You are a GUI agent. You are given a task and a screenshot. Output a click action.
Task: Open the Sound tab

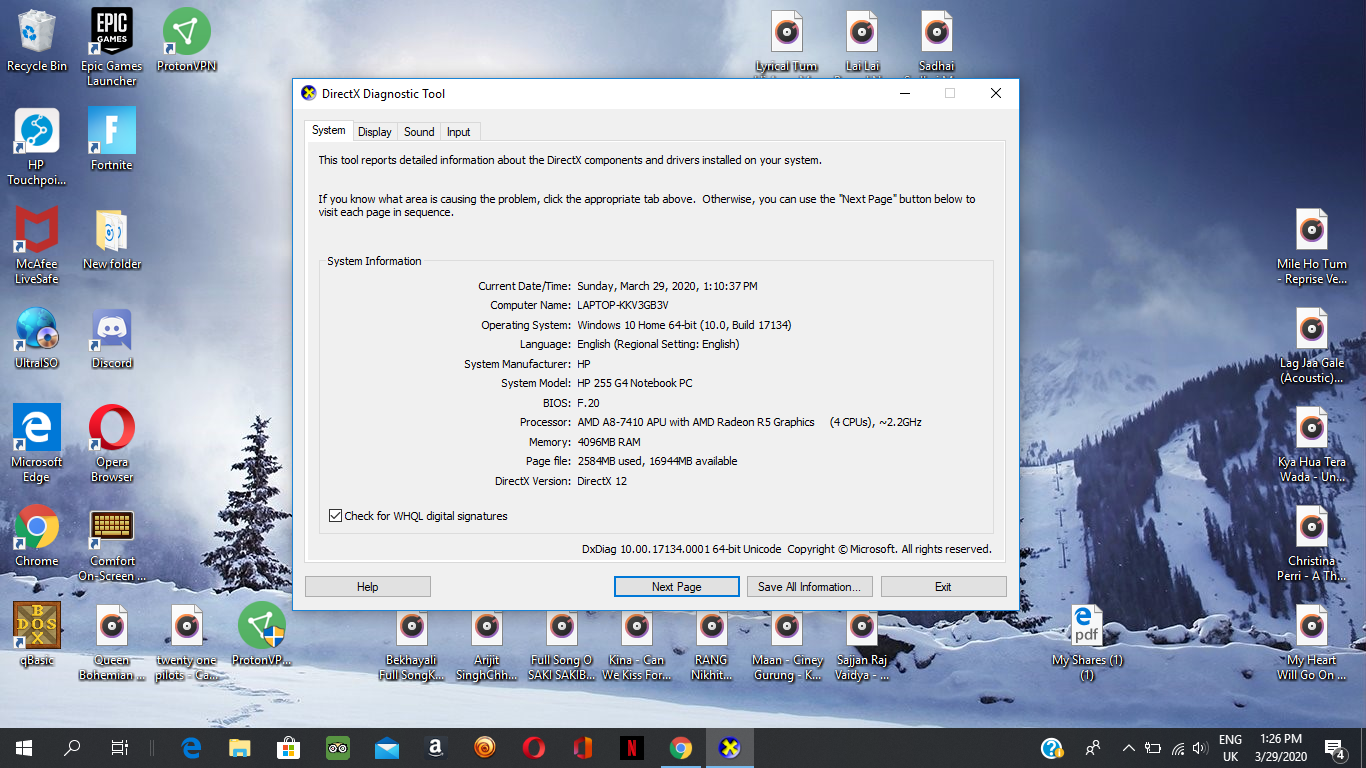(x=418, y=131)
